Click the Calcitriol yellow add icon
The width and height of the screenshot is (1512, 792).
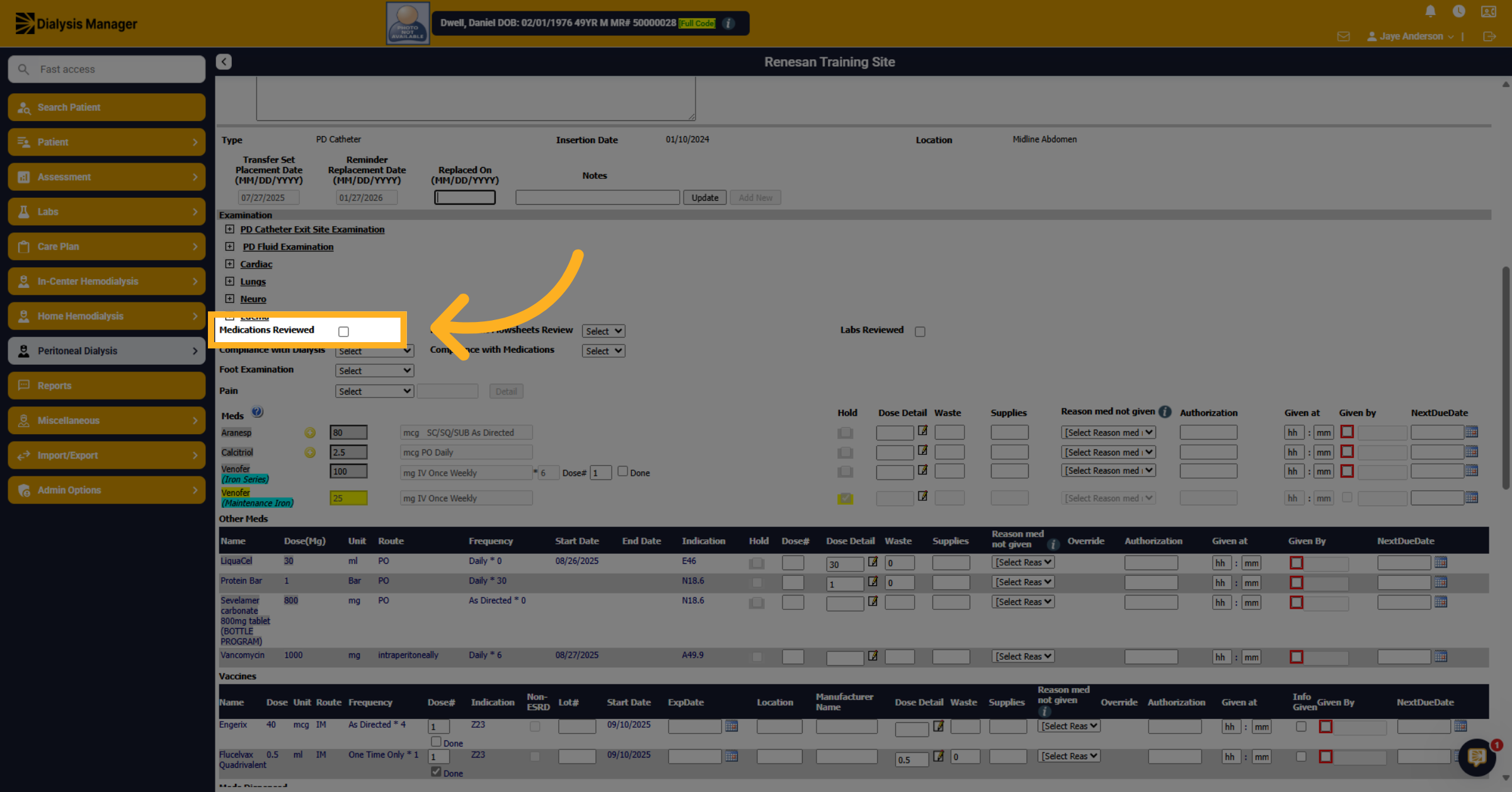coord(310,452)
